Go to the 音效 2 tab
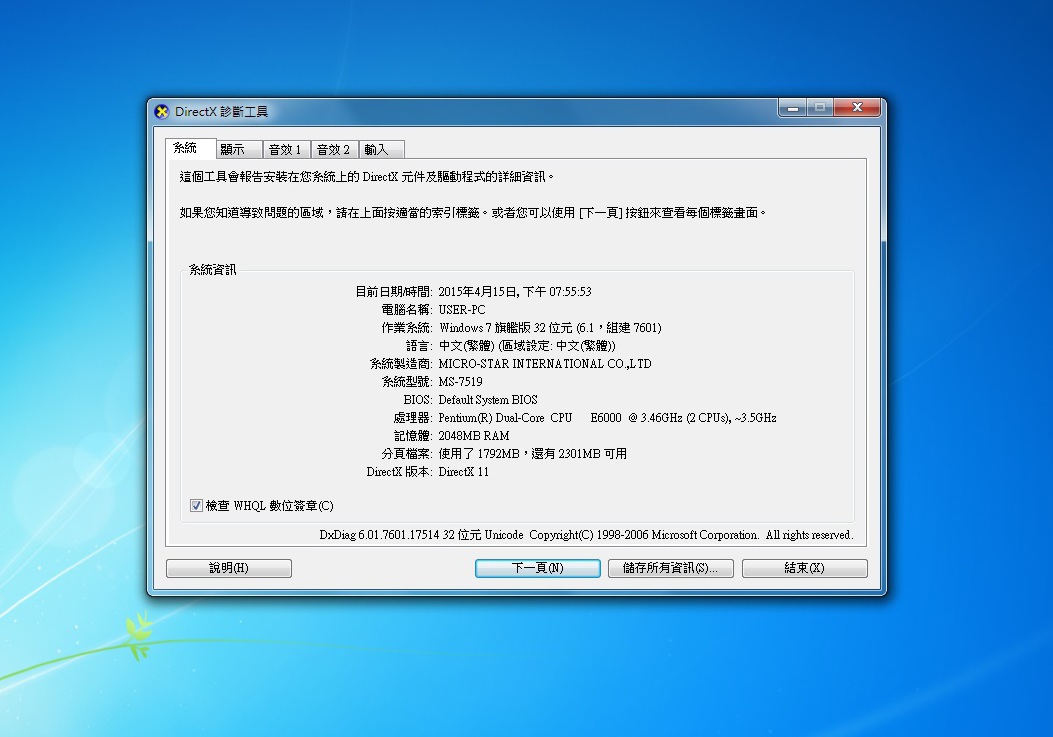 click(x=333, y=150)
